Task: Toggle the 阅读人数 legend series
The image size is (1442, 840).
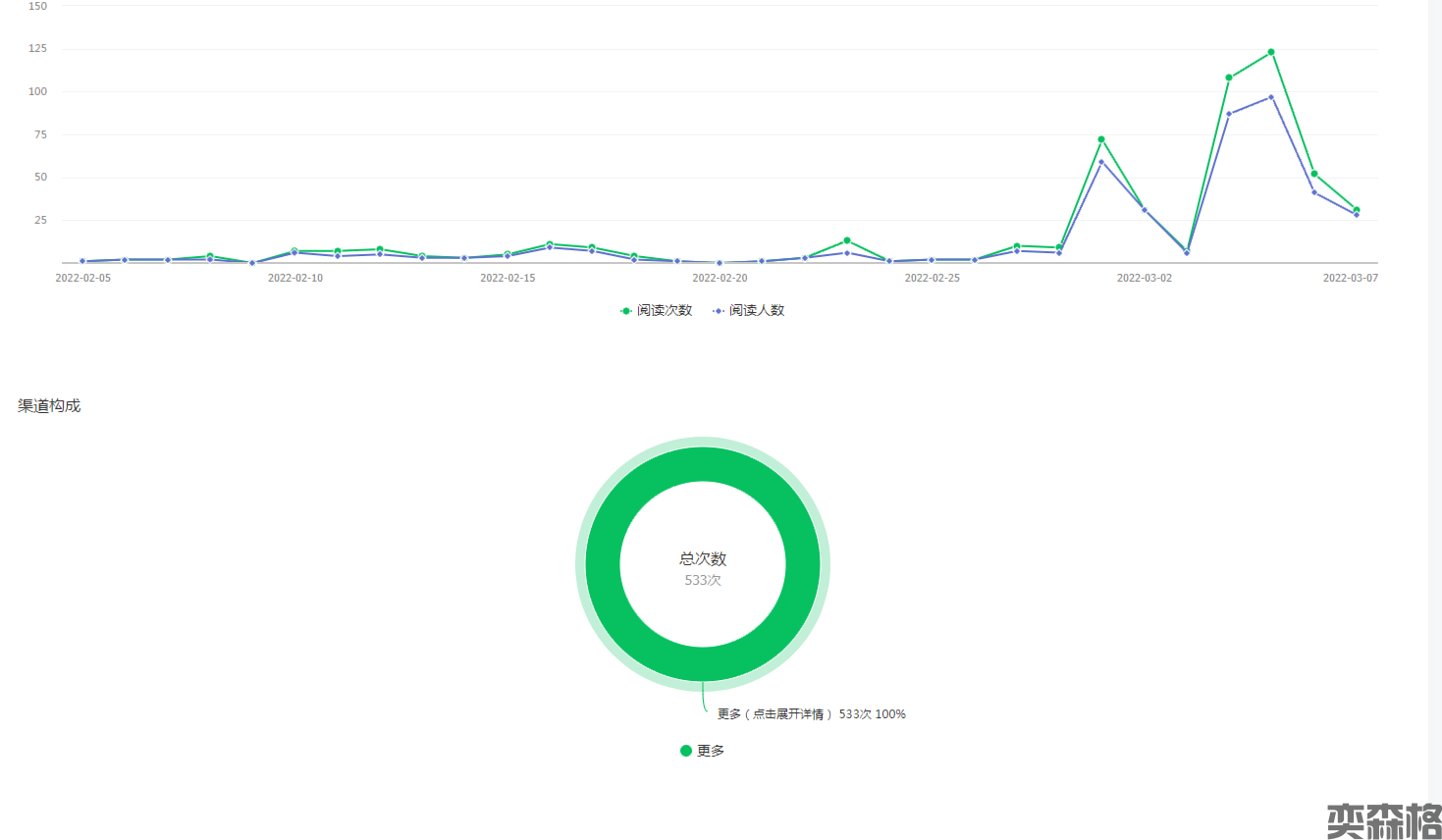Action: 756,310
